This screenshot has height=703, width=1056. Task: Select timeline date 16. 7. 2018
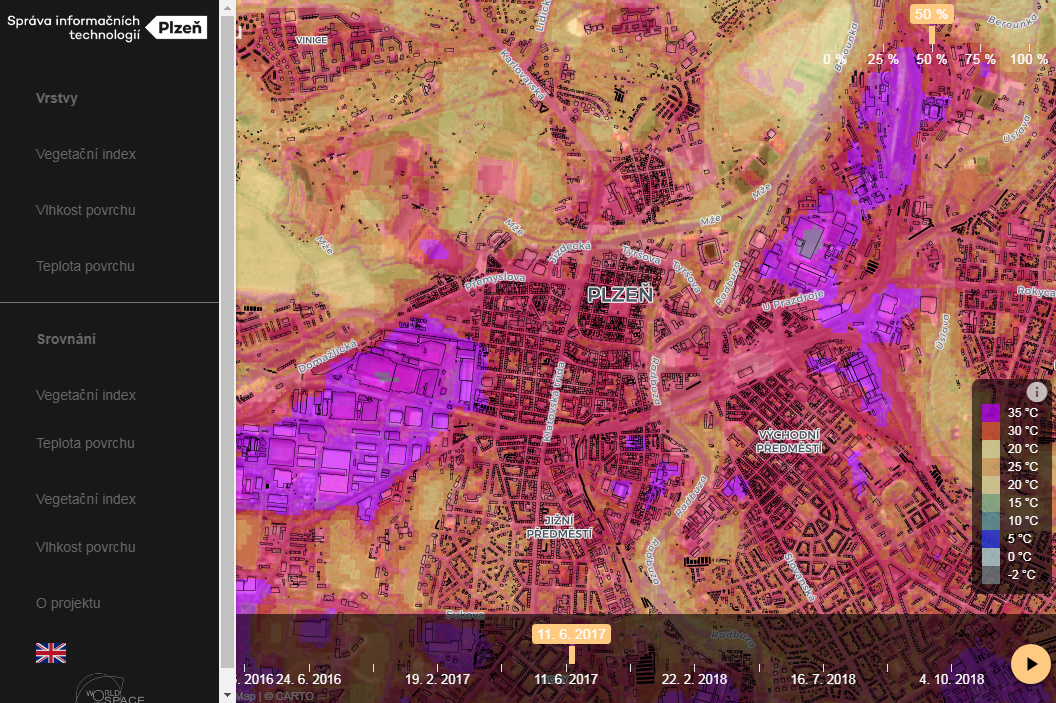point(823,679)
